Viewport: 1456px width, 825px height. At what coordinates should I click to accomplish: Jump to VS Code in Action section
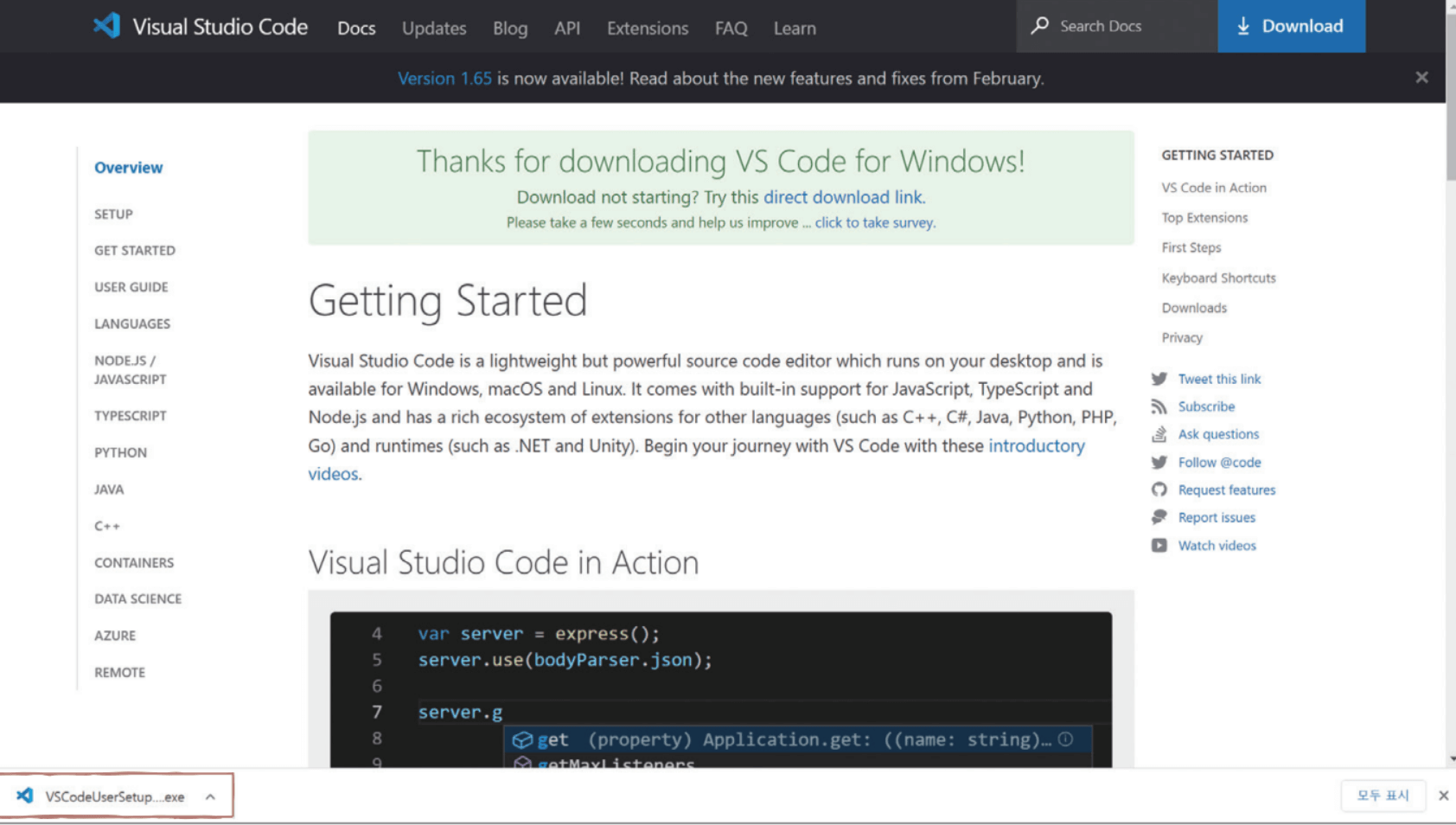point(1214,188)
